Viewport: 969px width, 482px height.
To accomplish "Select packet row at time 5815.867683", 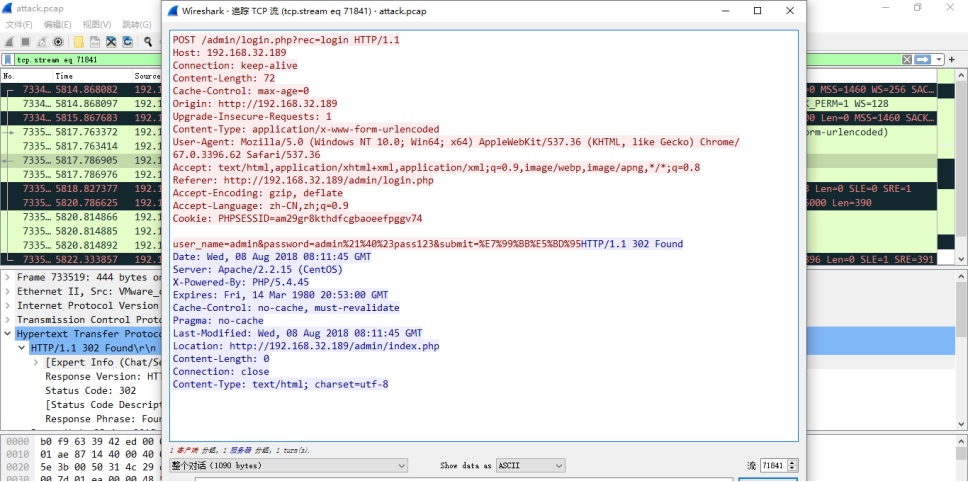I will coord(81,118).
